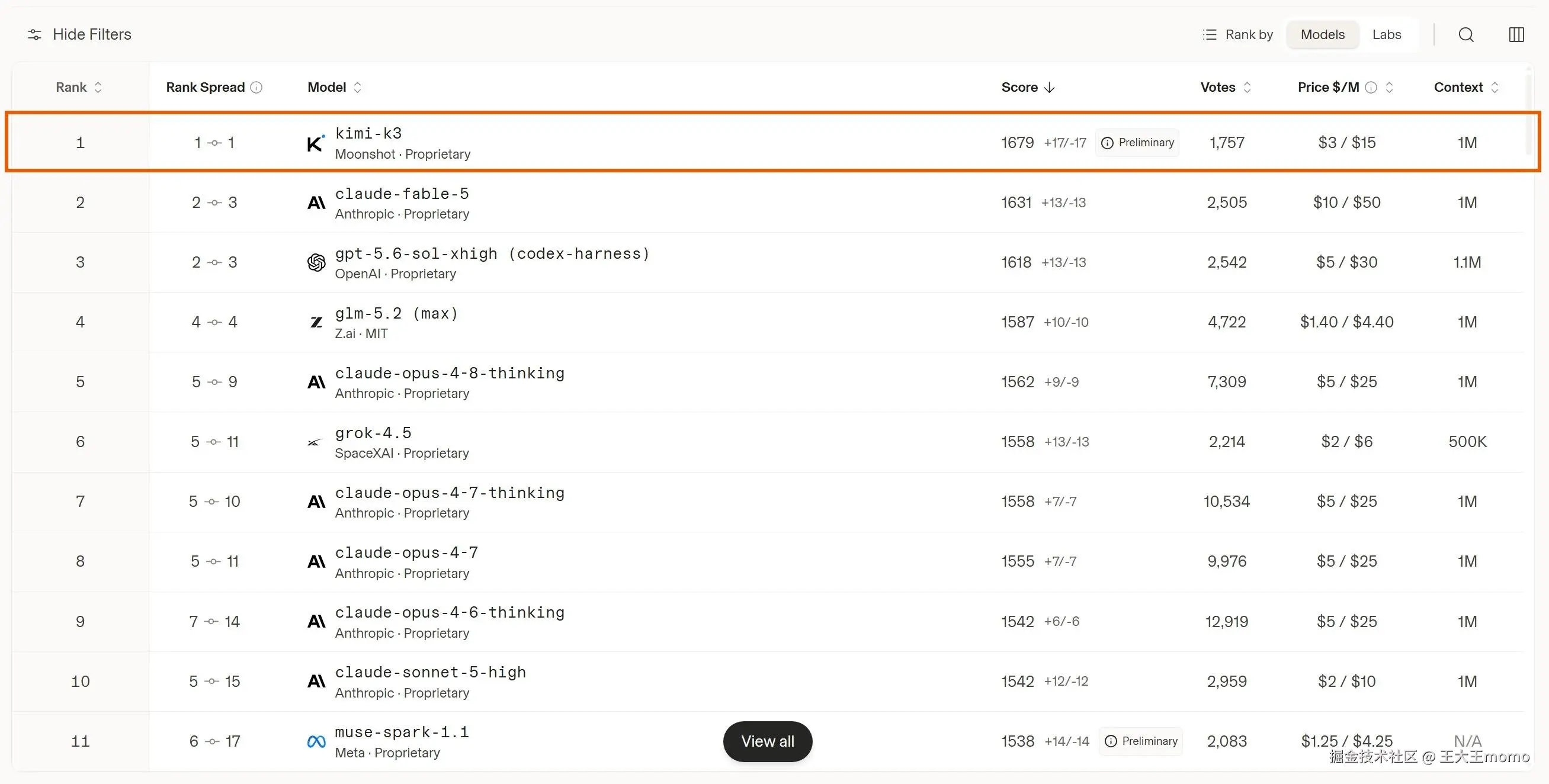
Task: Open the kimi-k3 model name
Action: click(368, 133)
